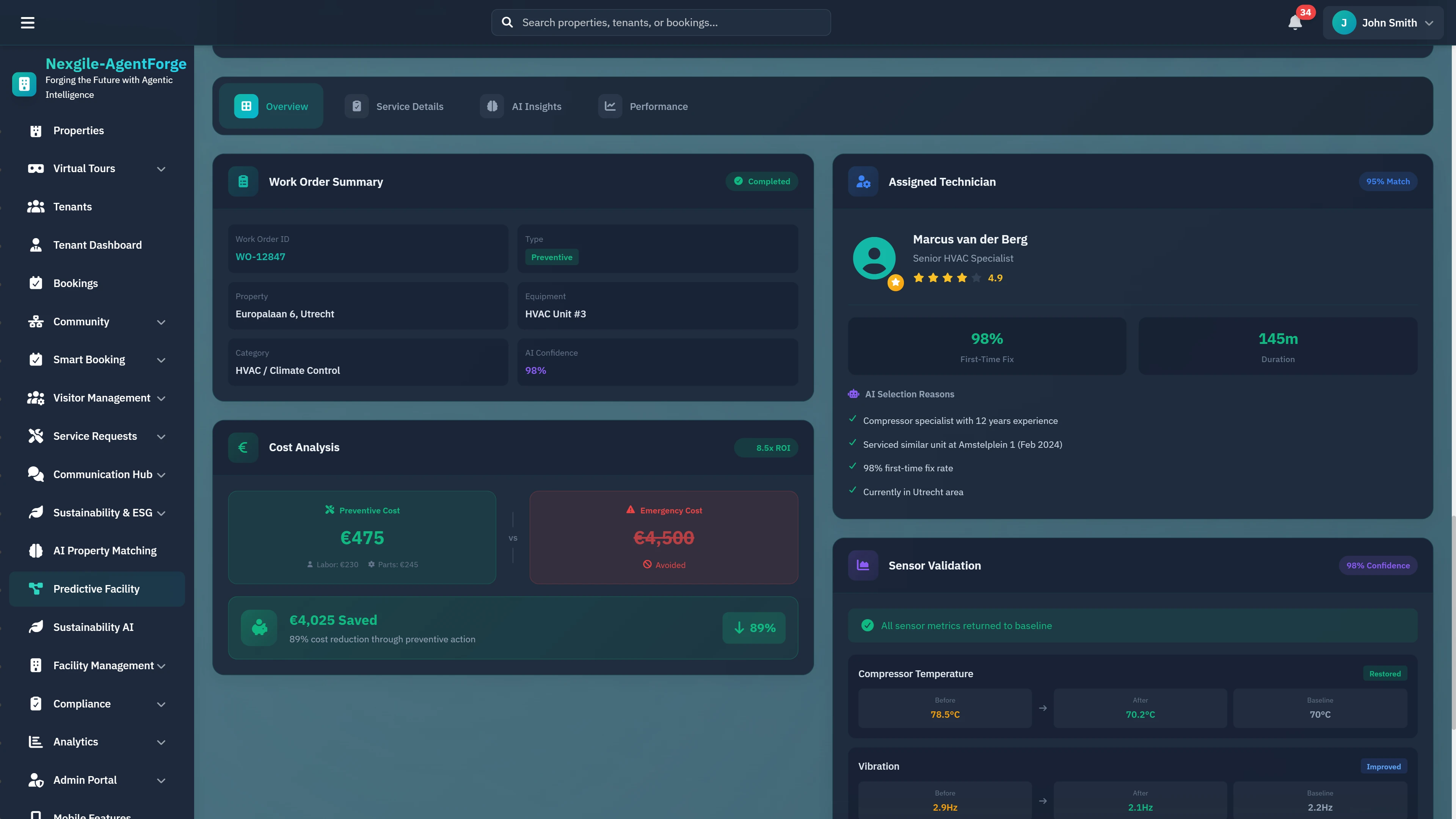Click the 89% cost reduction button
This screenshot has width=1456, height=819.
pos(753,628)
